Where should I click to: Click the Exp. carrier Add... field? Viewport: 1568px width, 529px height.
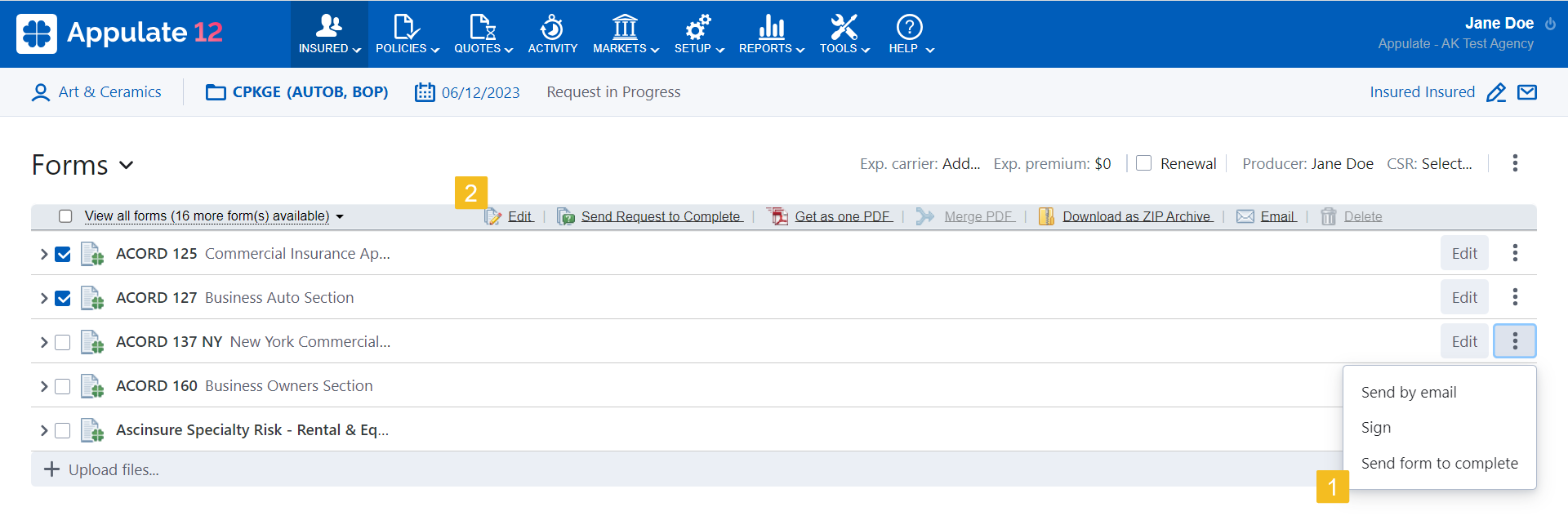tap(961, 164)
